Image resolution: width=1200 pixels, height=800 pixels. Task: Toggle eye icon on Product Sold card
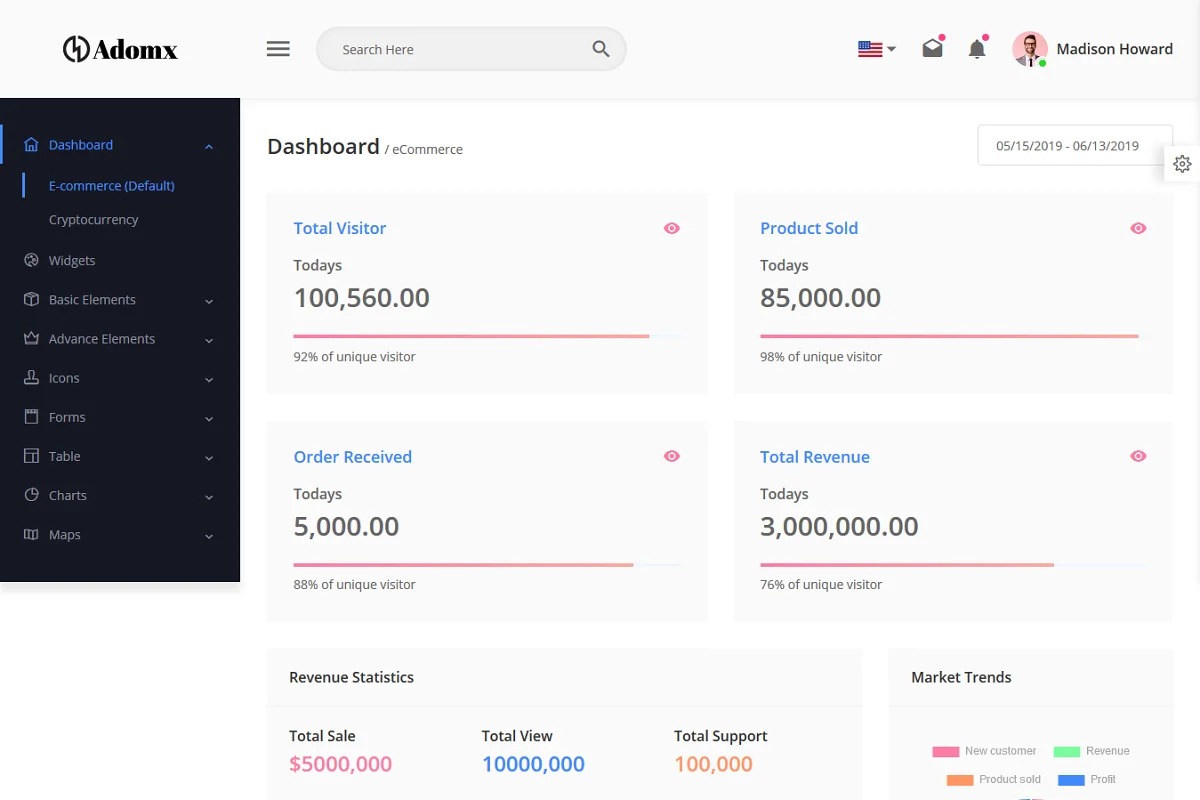tap(1138, 228)
